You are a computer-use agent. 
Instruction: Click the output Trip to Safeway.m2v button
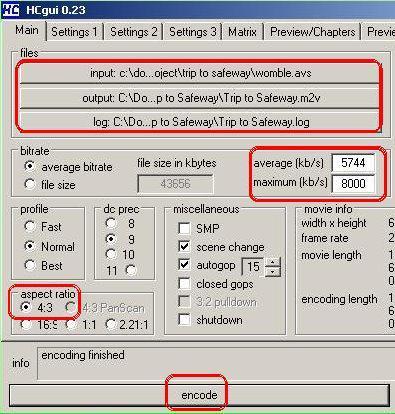199,98
